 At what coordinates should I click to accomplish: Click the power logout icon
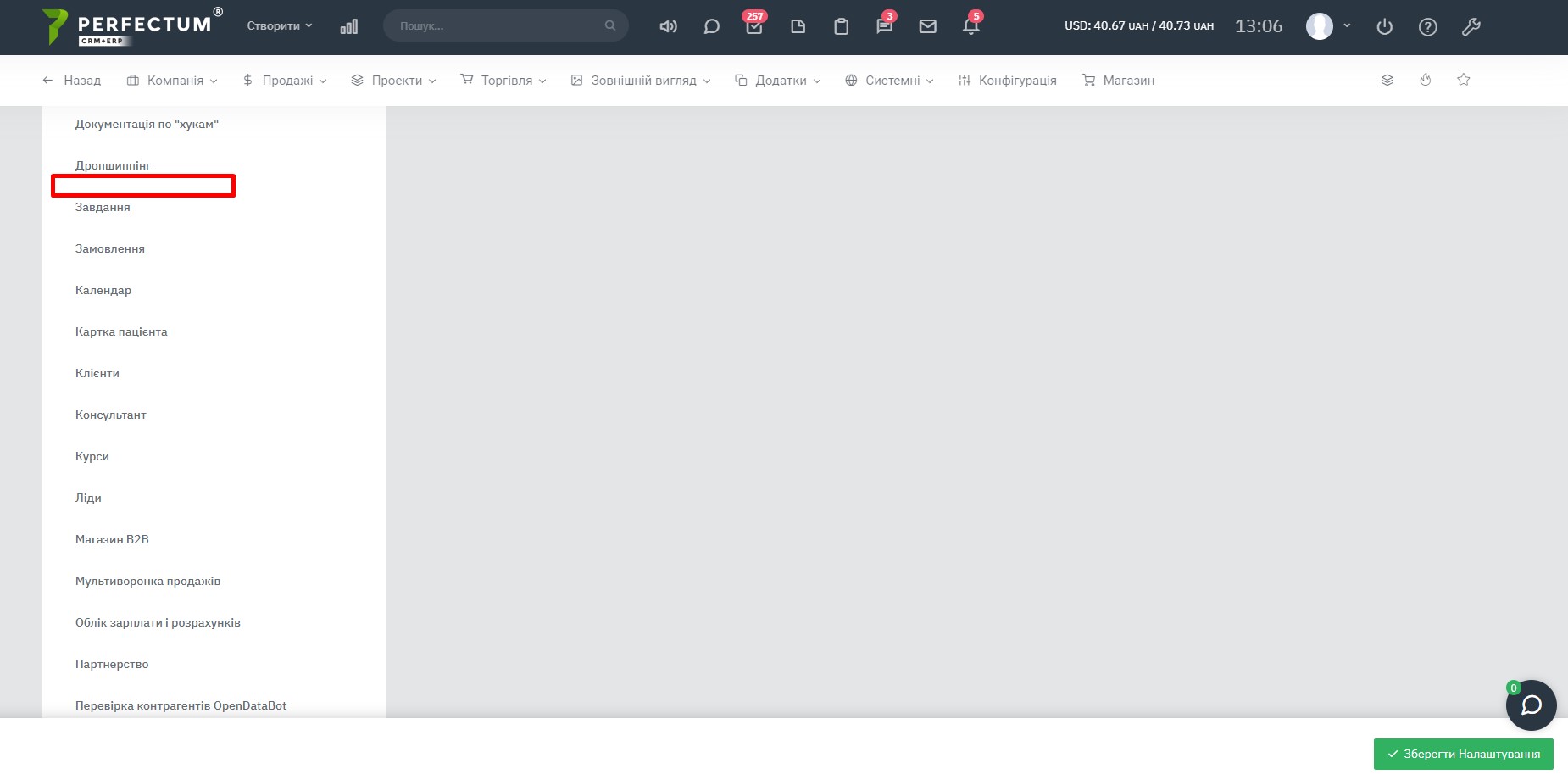point(1384,26)
